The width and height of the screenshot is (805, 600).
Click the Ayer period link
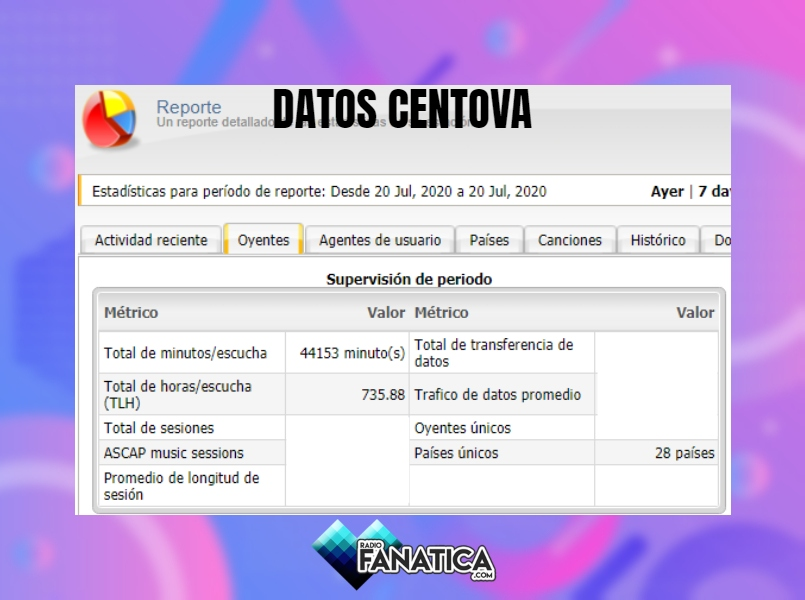(667, 191)
